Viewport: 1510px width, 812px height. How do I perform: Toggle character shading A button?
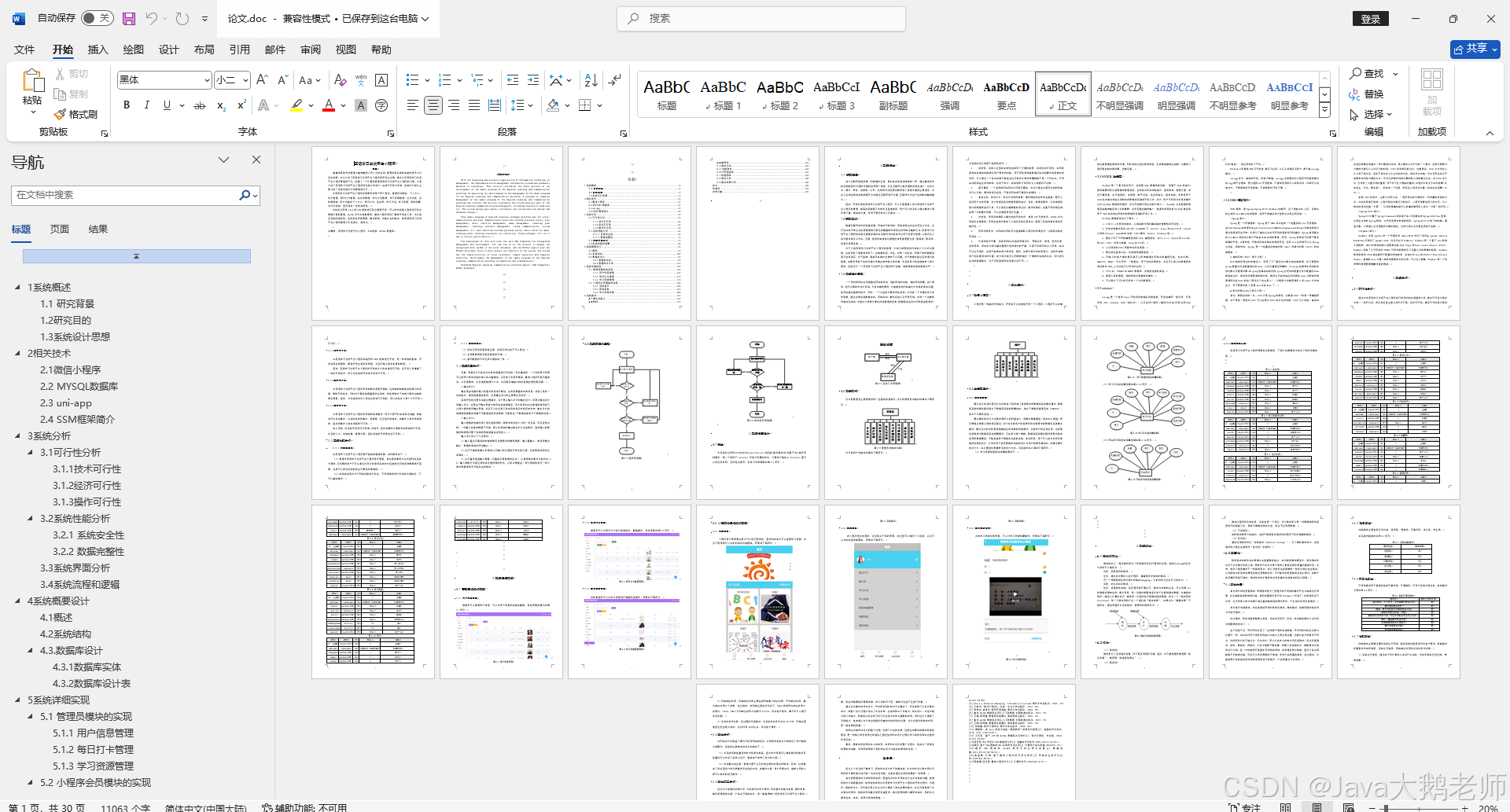pyautogui.click(x=361, y=105)
